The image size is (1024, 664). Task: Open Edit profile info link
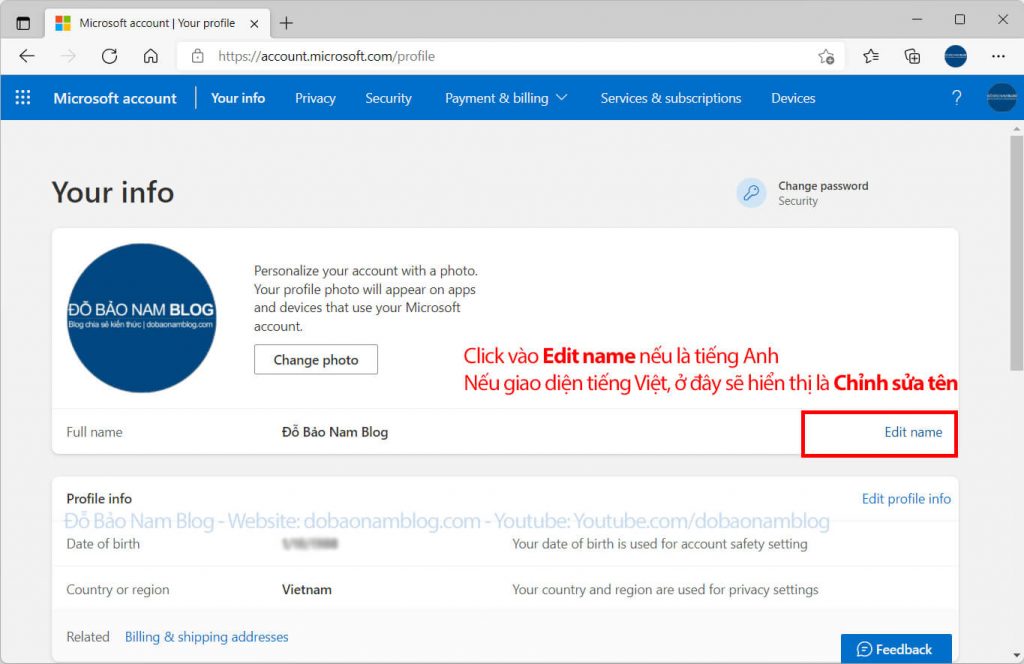906,499
